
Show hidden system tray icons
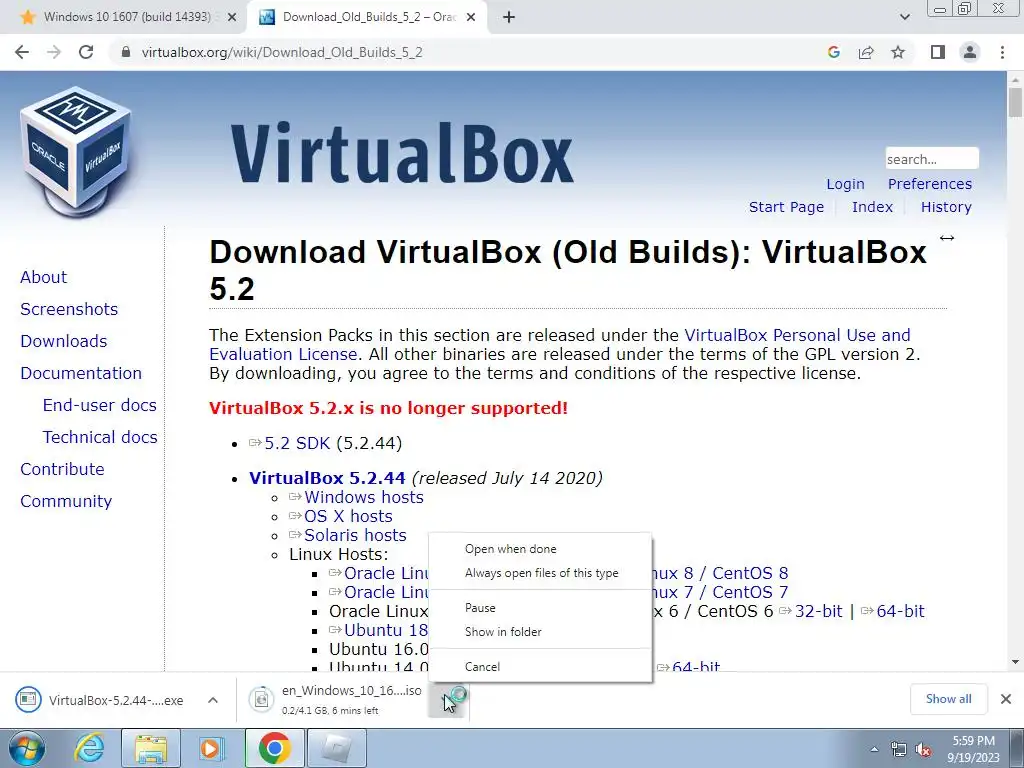click(874, 750)
